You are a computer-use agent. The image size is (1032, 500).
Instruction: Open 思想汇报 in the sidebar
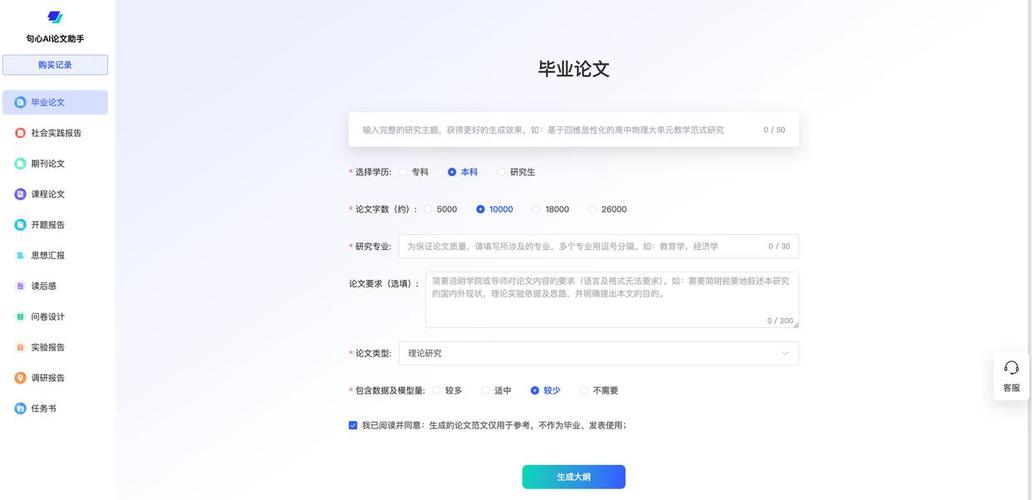(55, 255)
